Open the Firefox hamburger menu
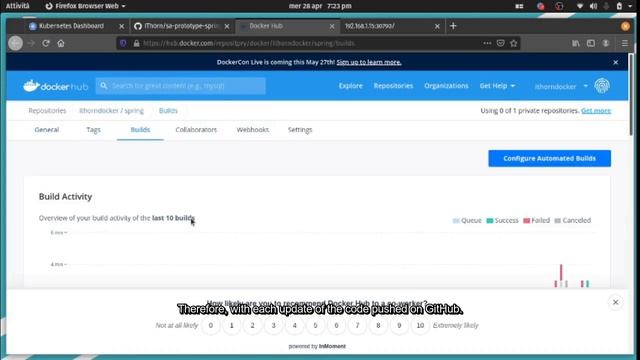The width and height of the screenshot is (640, 360). click(625, 43)
